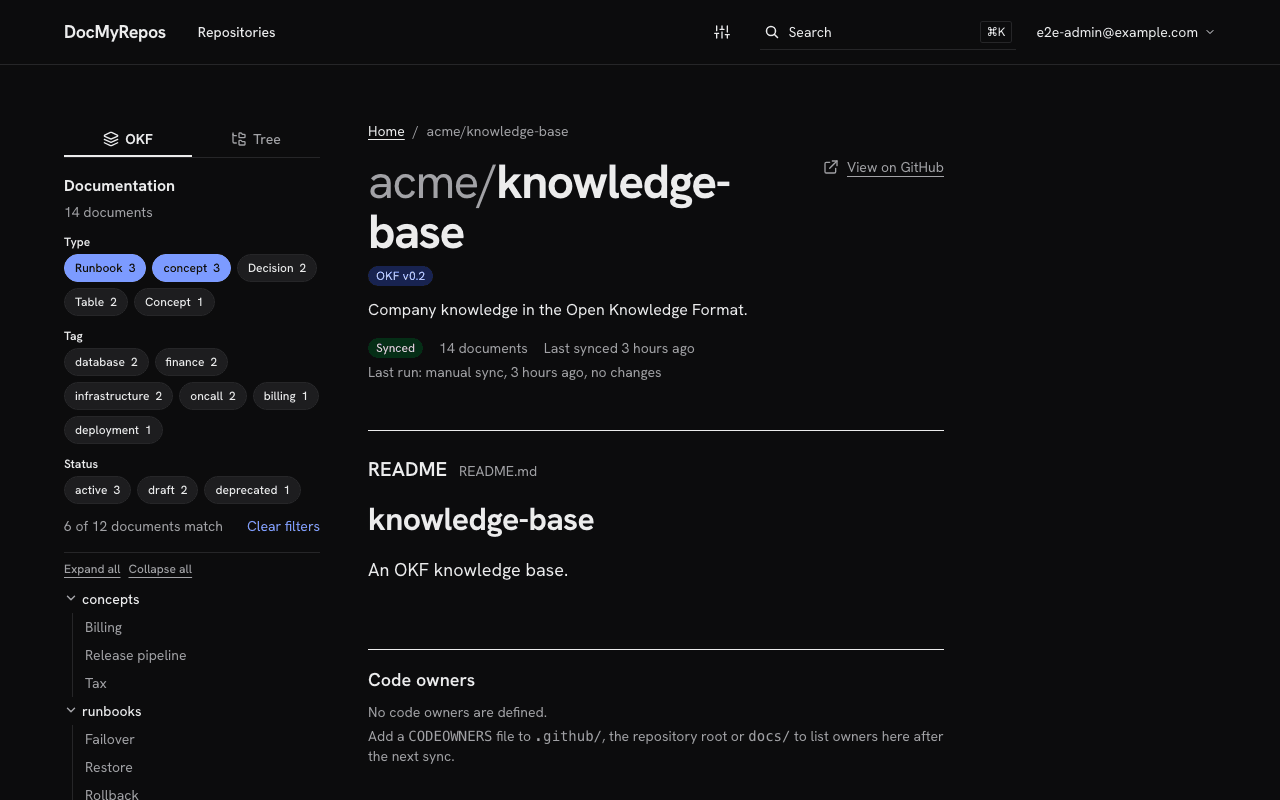Click Collapse all link
The height and width of the screenshot is (800, 1280).
(x=160, y=569)
